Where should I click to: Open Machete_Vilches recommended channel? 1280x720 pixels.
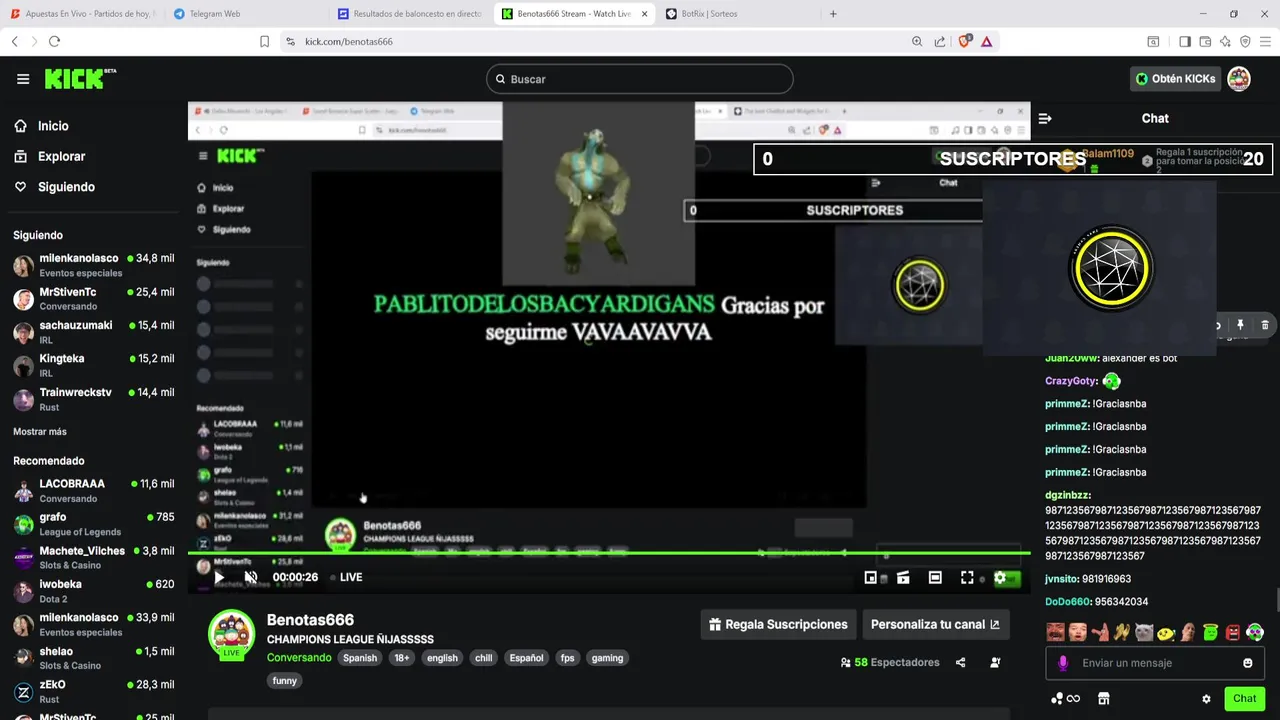pyautogui.click(x=94, y=558)
